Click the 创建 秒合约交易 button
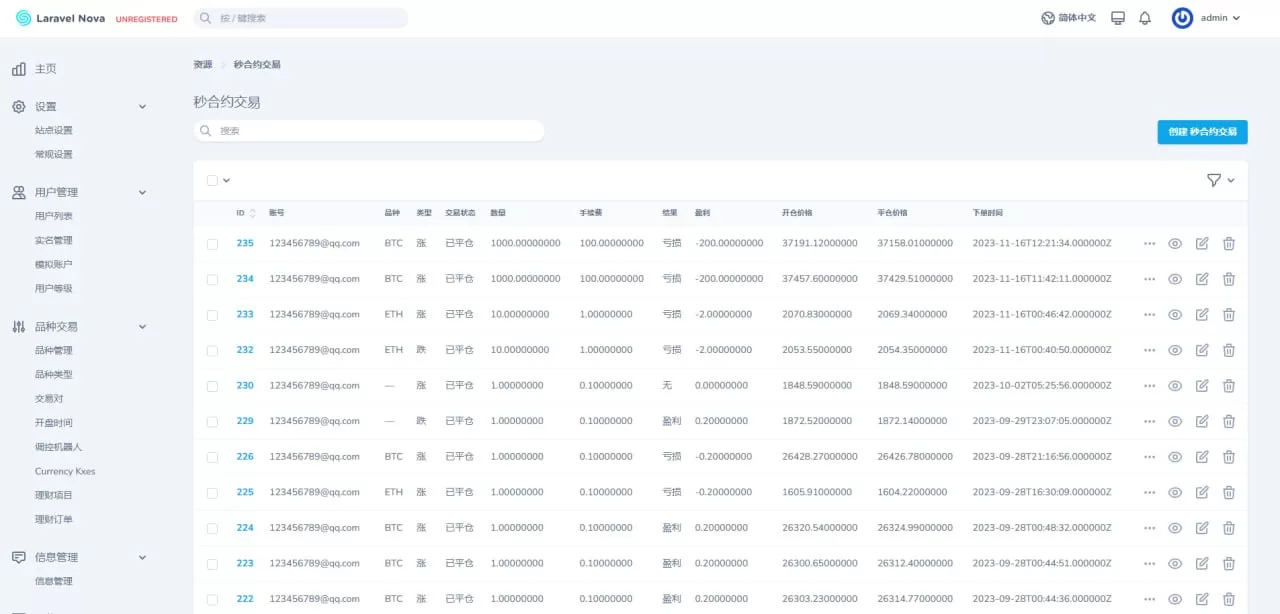The width and height of the screenshot is (1280, 614). (x=1202, y=131)
